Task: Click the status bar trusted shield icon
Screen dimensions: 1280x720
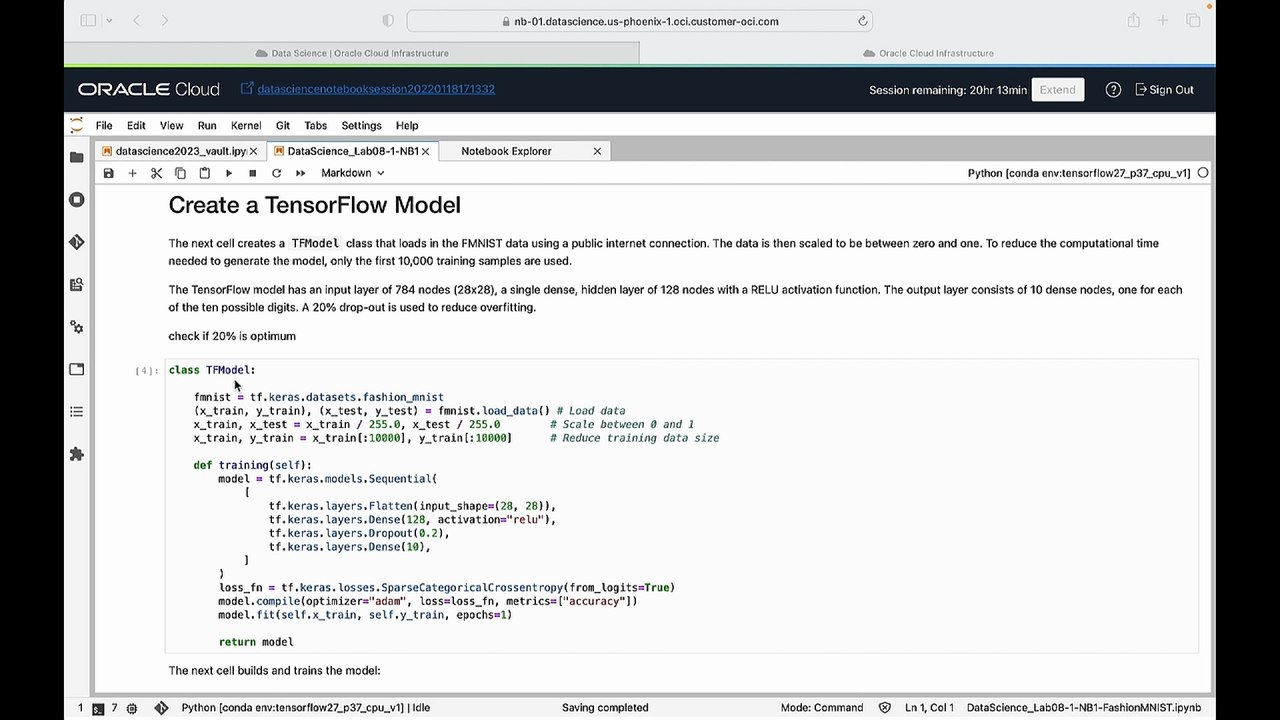Action: click(884, 708)
